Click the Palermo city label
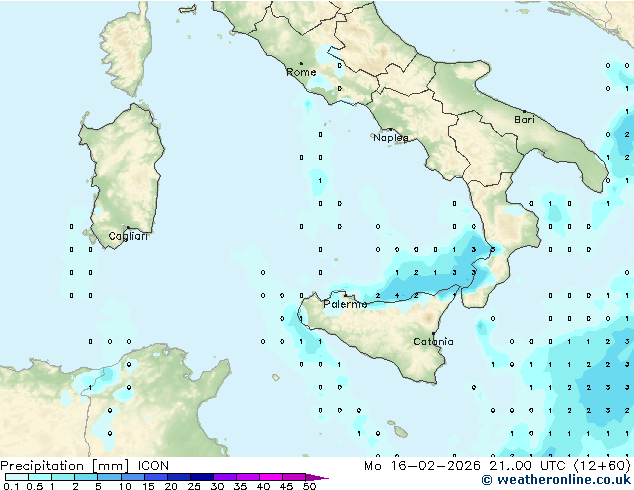The width and height of the screenshot is (634, 490). [345, 304]
